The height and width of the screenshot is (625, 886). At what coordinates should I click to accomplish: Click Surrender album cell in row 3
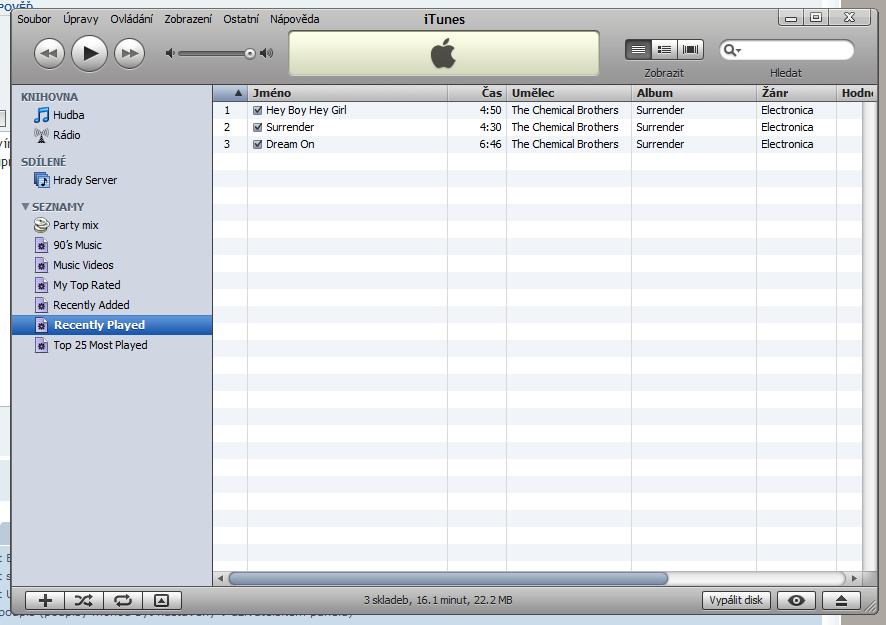click(x=660, y=144)
